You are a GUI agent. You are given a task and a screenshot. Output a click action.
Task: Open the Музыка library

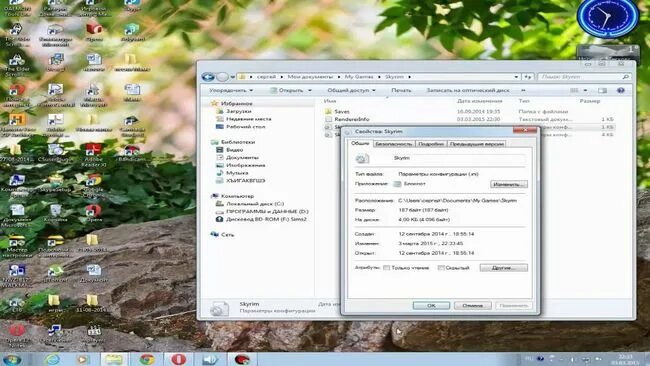tap(237, 173)
